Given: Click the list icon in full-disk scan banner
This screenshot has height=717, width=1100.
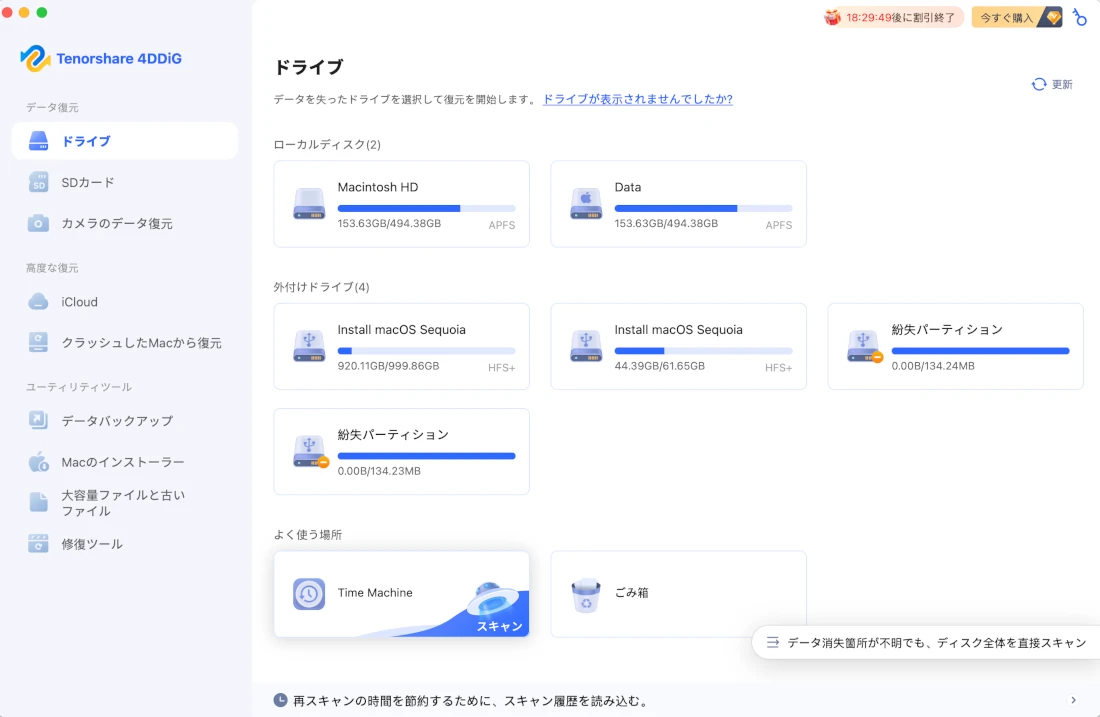Looking at the screenshot, I should click(772, 642).
